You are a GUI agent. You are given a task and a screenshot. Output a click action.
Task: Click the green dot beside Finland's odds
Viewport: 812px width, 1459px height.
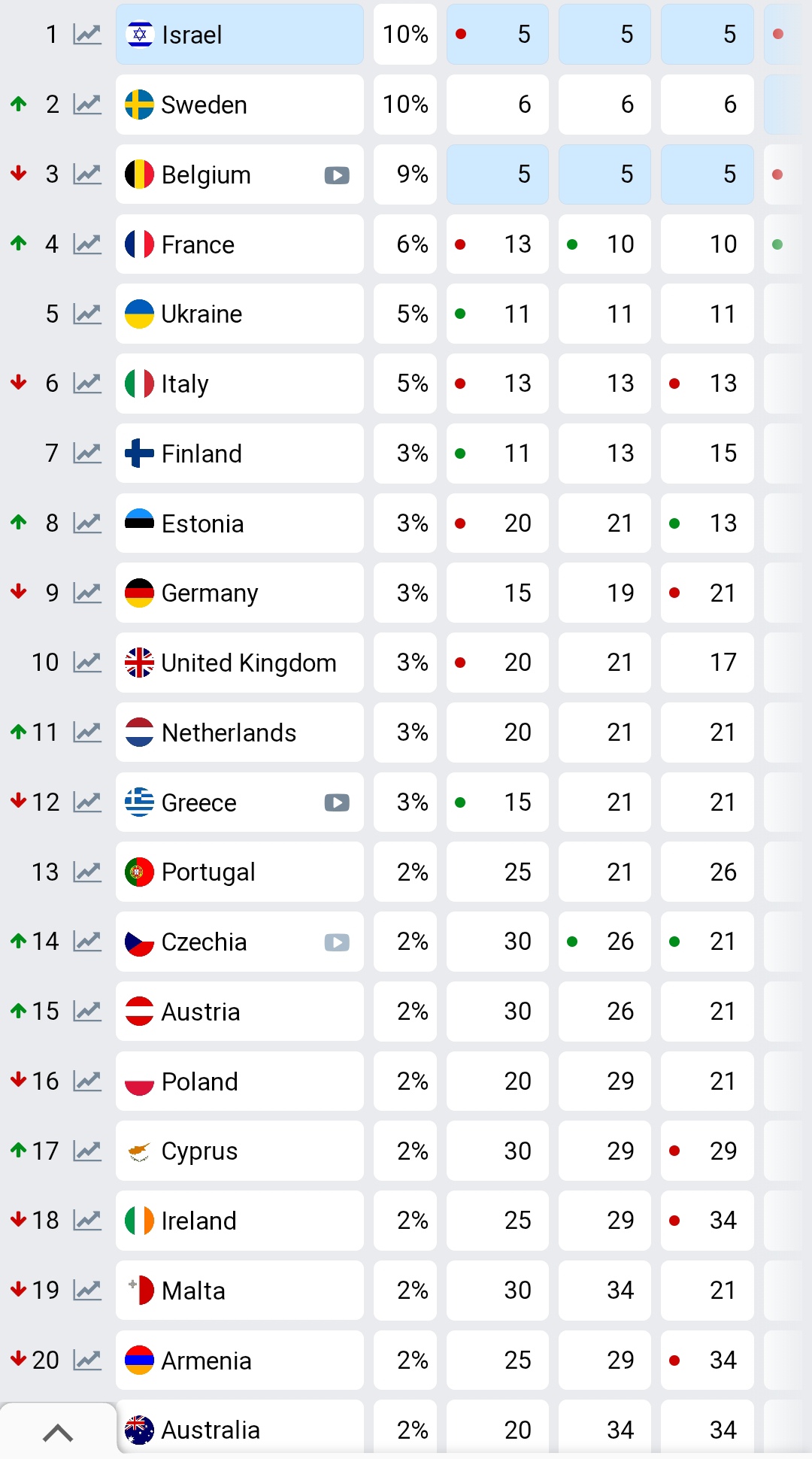tap(461, 453)
